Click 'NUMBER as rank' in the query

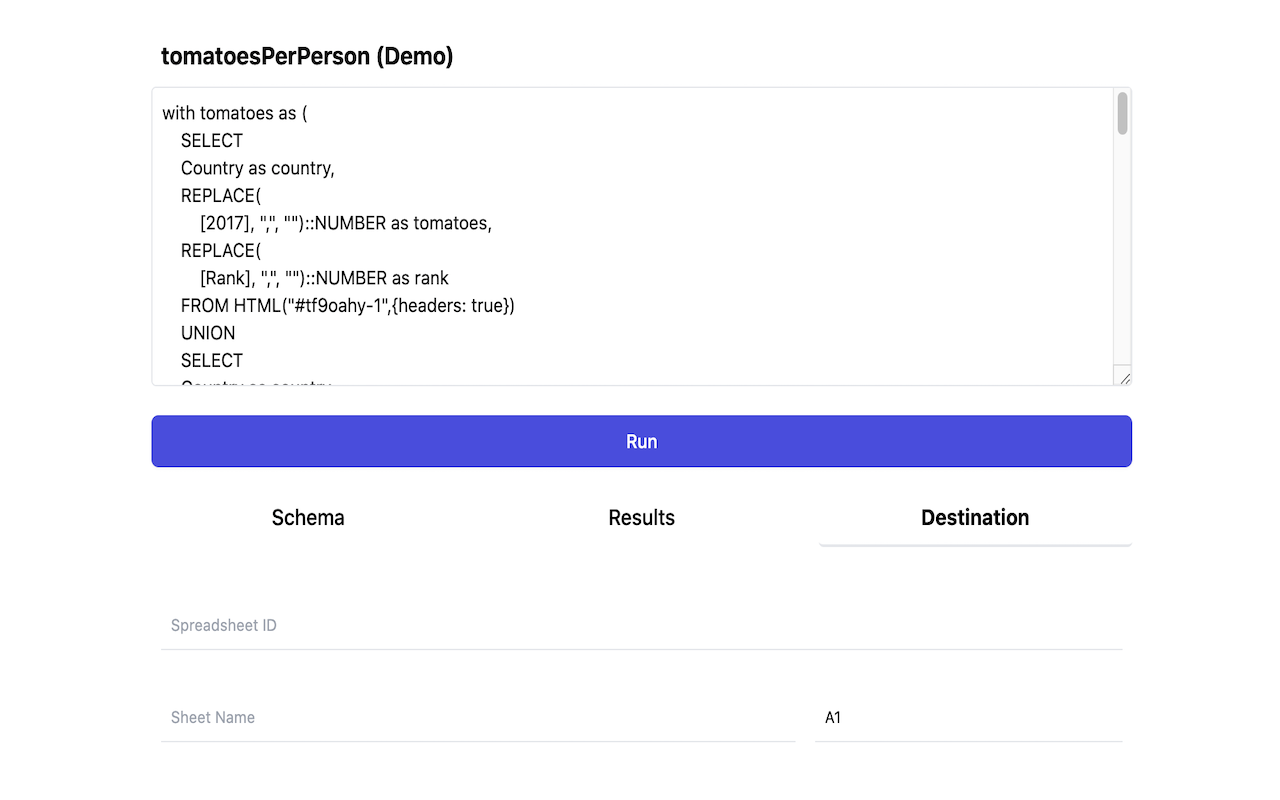pos(382,279)
